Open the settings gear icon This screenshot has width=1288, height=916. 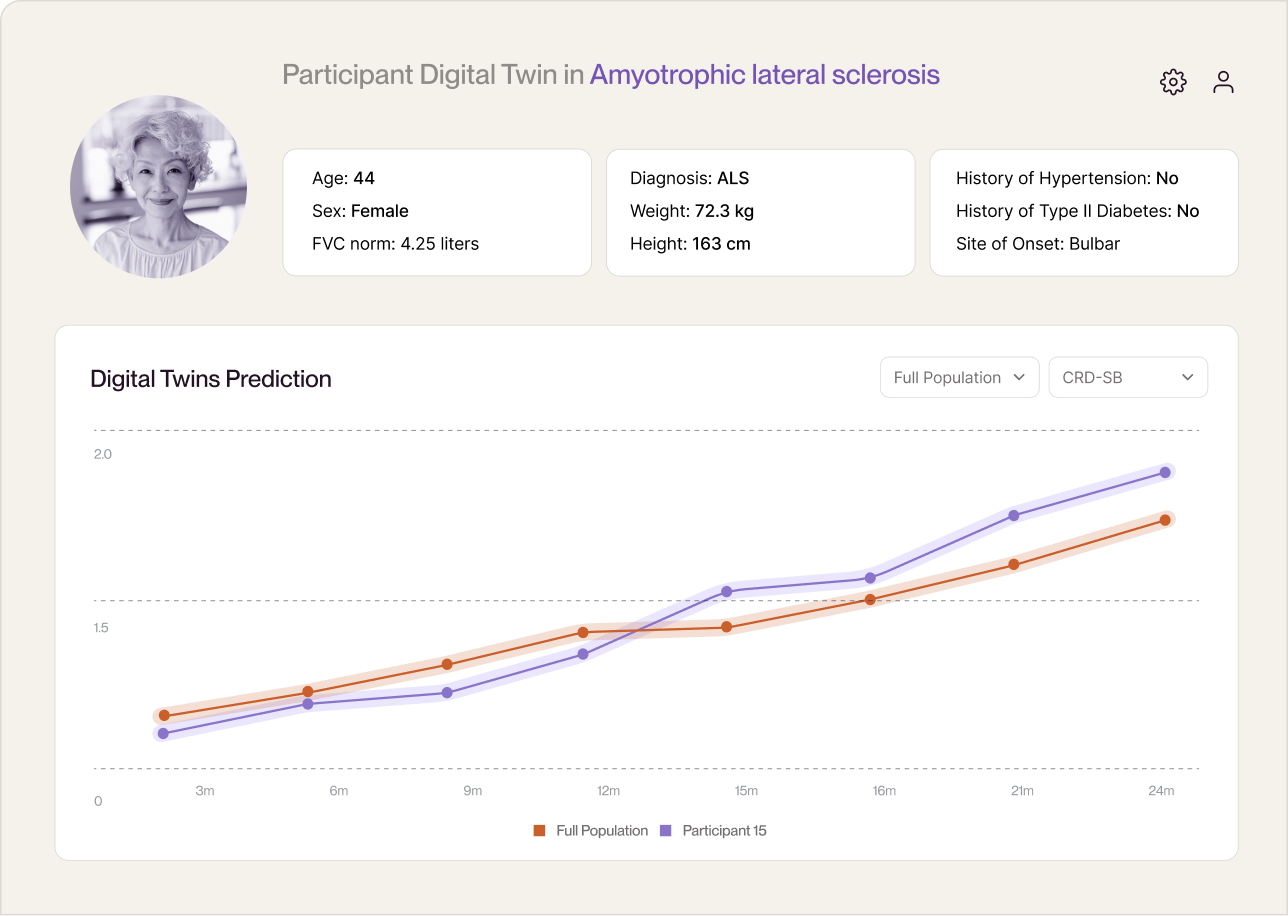point(1173,82)
